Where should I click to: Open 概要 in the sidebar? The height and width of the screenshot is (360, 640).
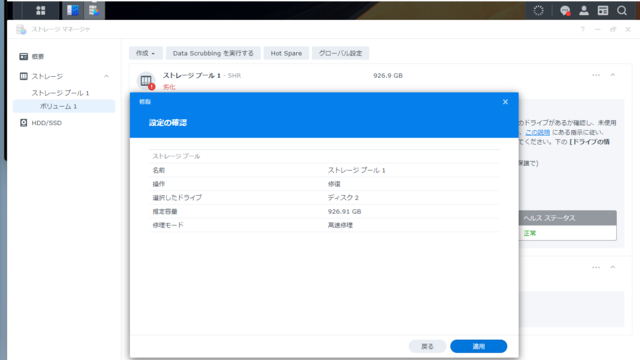click(38, 57)
